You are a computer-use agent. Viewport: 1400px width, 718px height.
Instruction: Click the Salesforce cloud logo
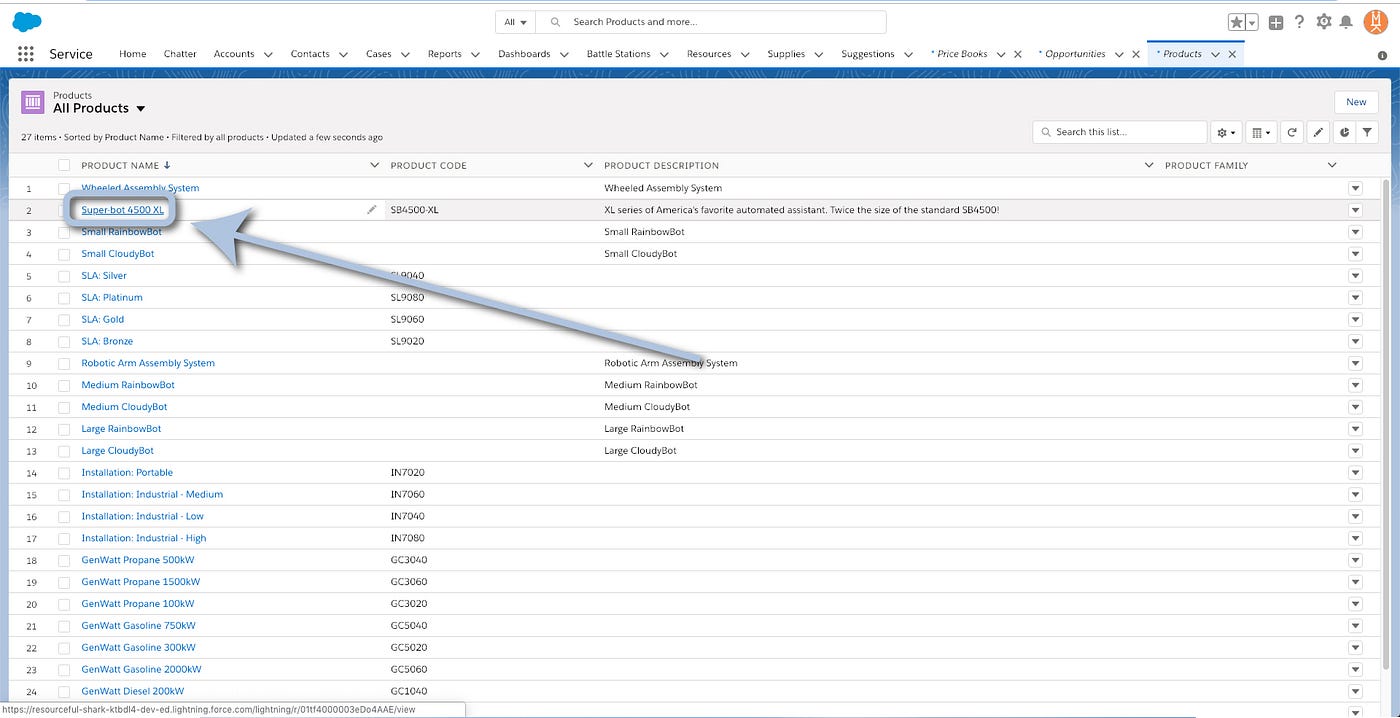[27, 21]
